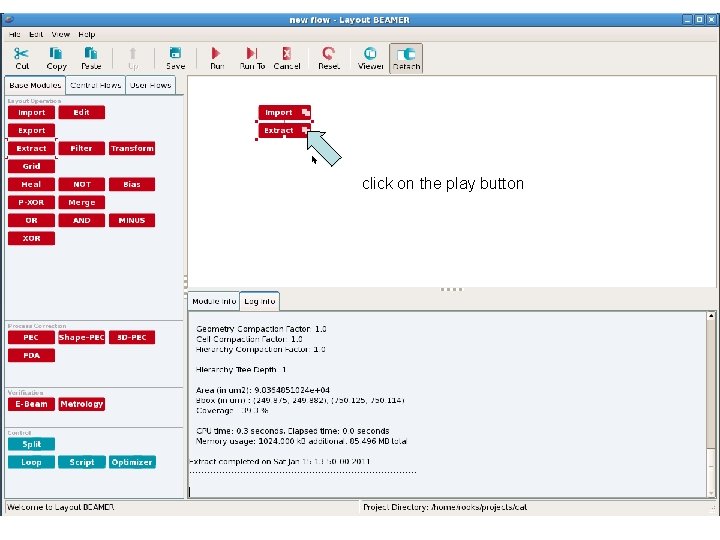Switch to the Control Flows tab
Image resolution: width=720 pixels, height=540 pixels.
pyautogui.click(x=96, y=85)
